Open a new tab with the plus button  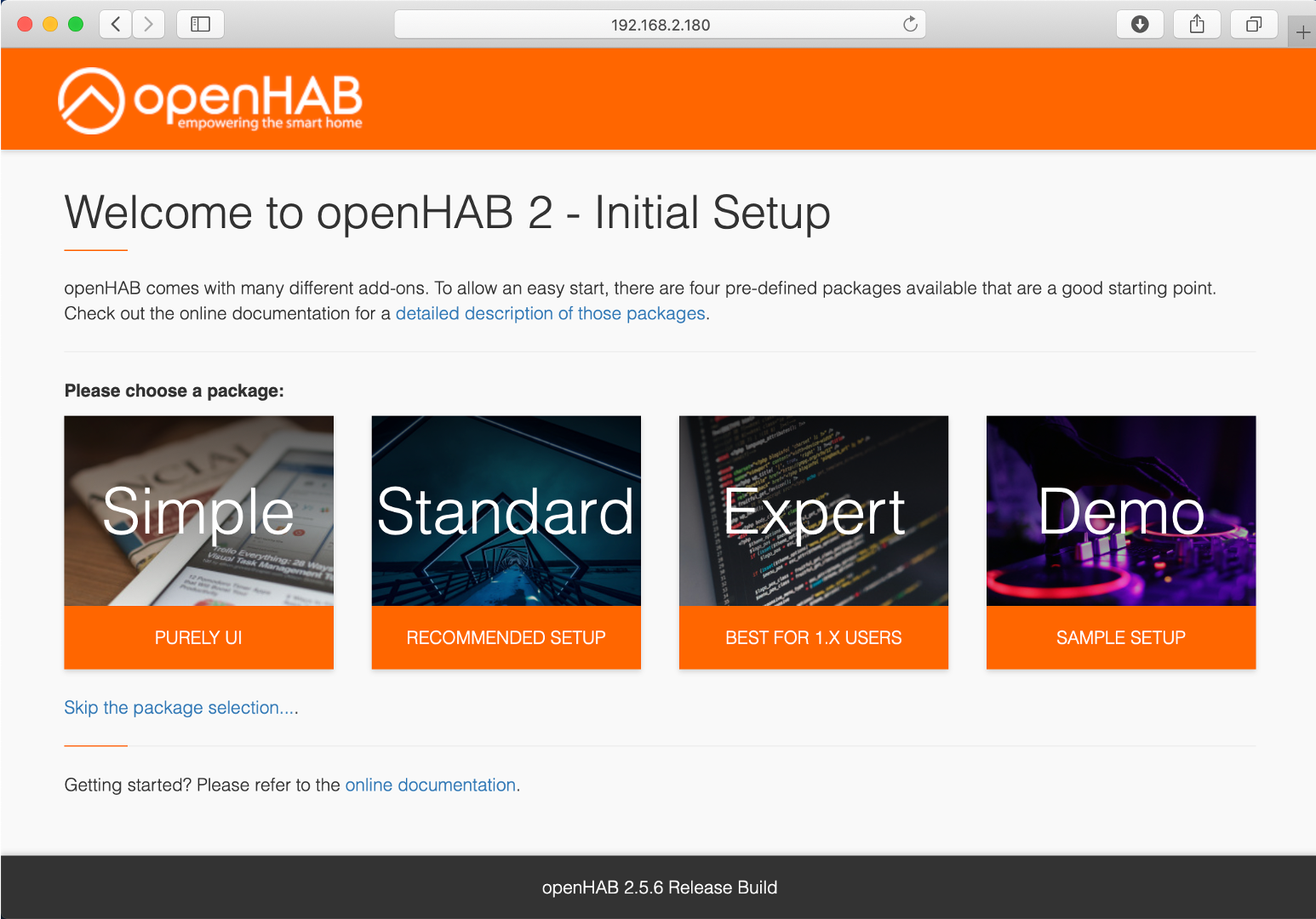point(1302,32)
